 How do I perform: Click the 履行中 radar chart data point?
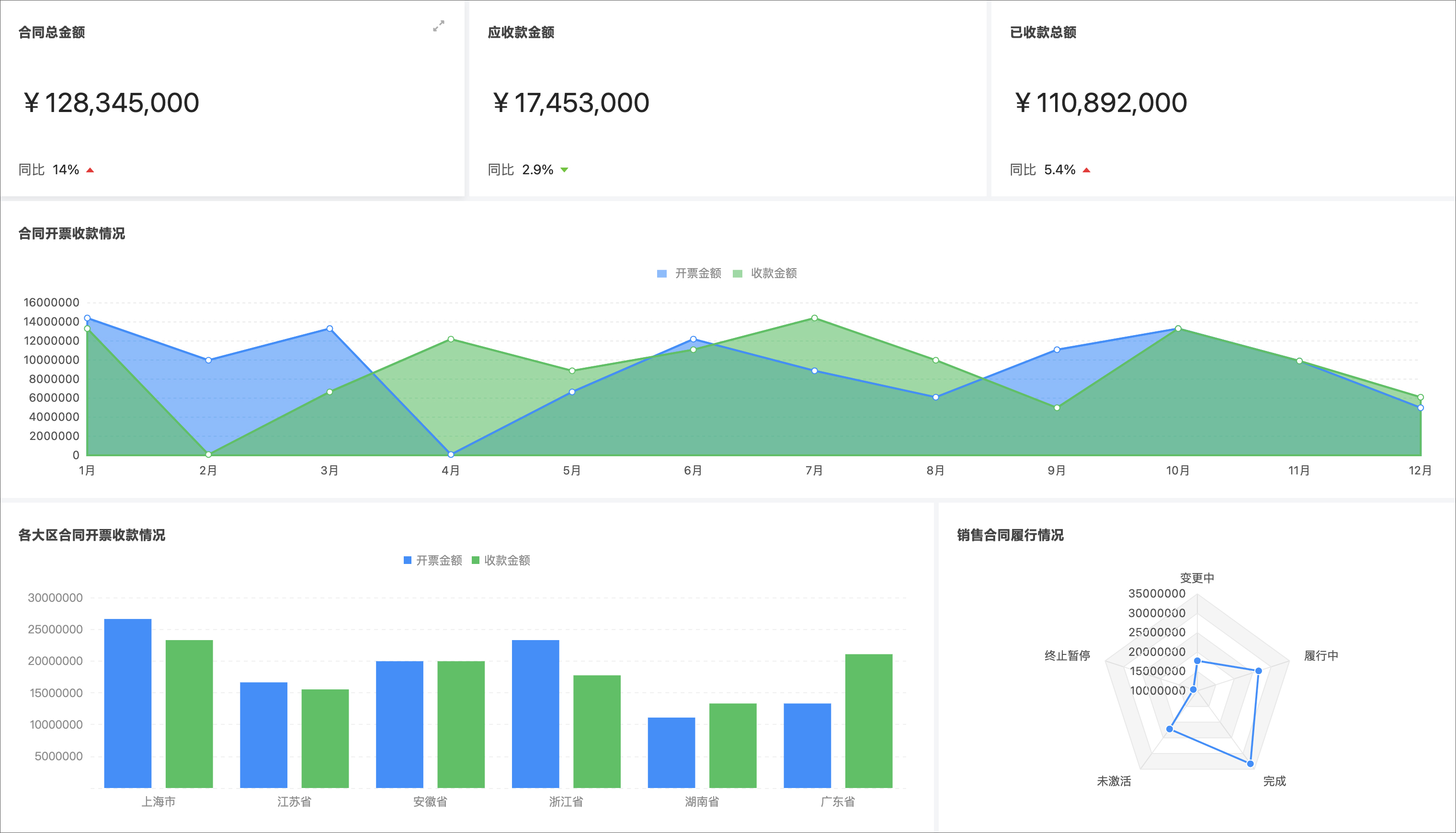coord(1258,671)
